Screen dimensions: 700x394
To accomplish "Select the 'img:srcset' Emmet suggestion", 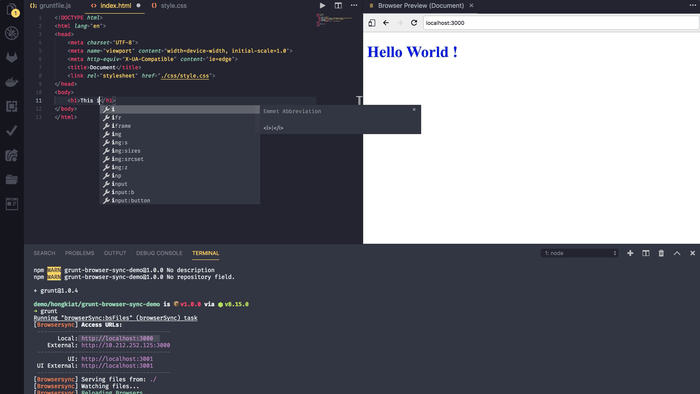I will (x=179, y=159).
